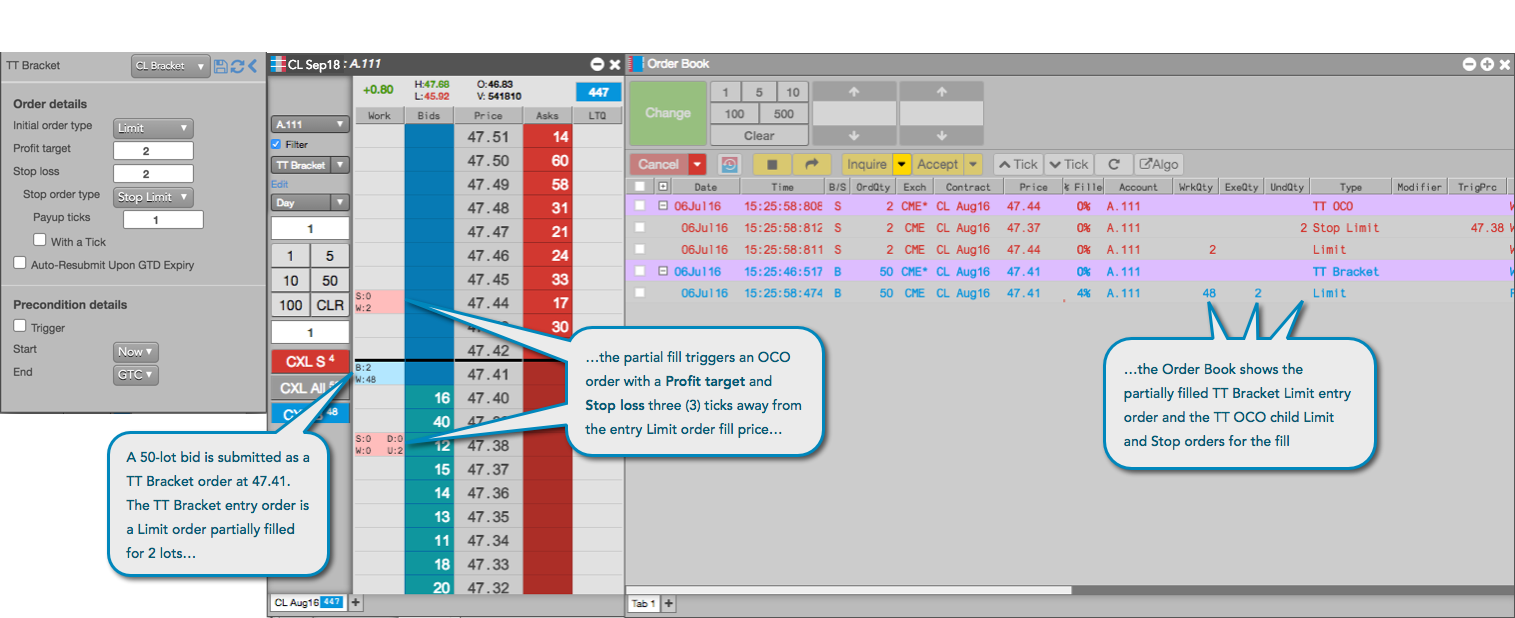
Task: Select the 15:25:58:474 Limit order row checkbox
Action: [x=640, y=293]
